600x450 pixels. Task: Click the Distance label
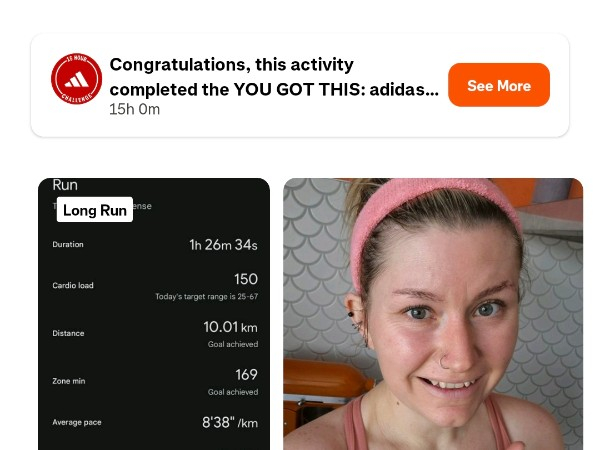(x=68, y=333)
